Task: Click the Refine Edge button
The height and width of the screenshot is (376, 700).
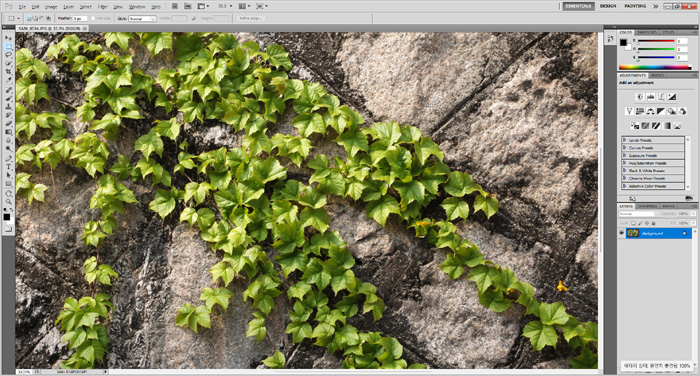Action: click(250, 18)
